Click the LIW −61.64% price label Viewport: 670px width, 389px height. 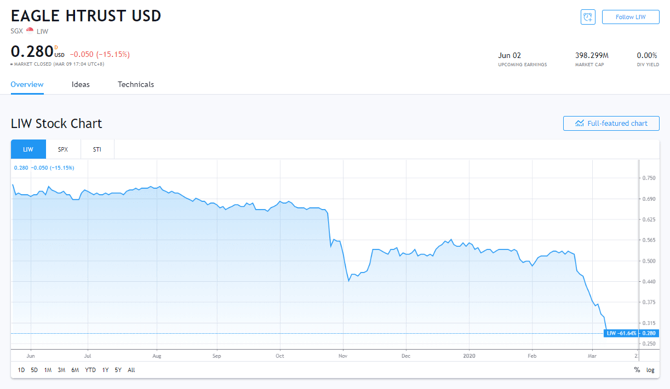pos(621,333)
